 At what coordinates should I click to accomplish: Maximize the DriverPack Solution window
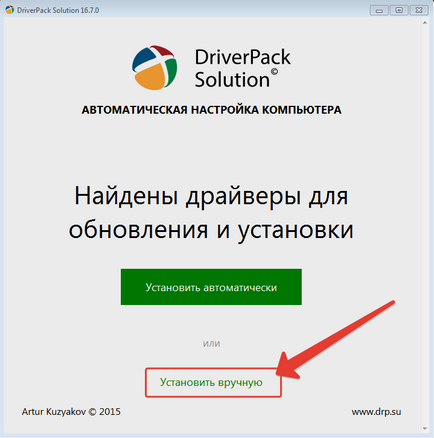(399, 10)
